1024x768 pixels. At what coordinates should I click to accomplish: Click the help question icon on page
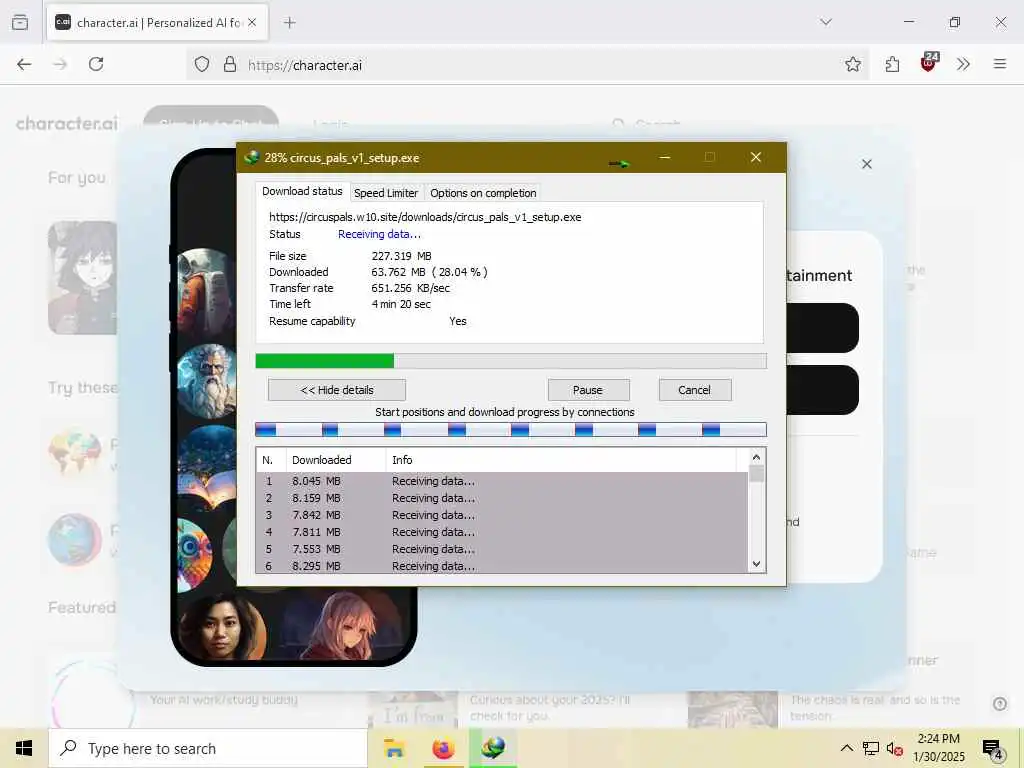pos(1000,704)
